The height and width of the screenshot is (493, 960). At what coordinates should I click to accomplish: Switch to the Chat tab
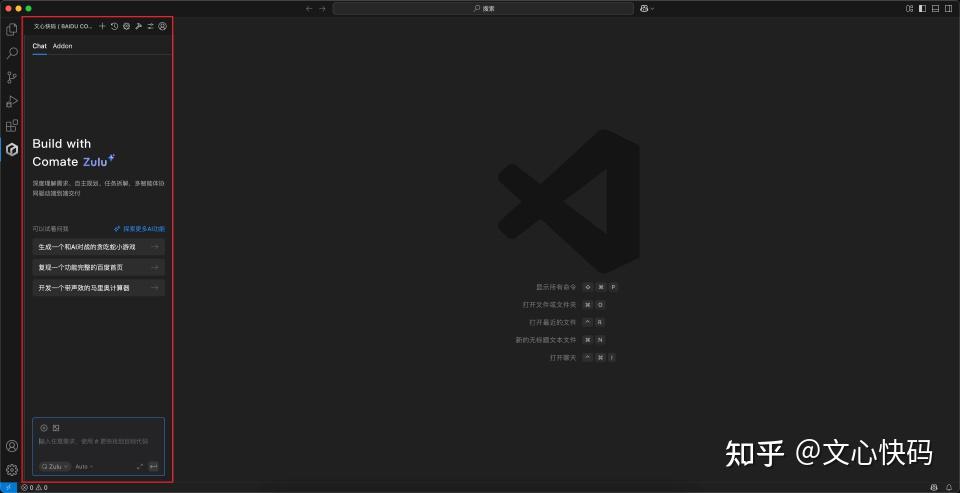39,46
